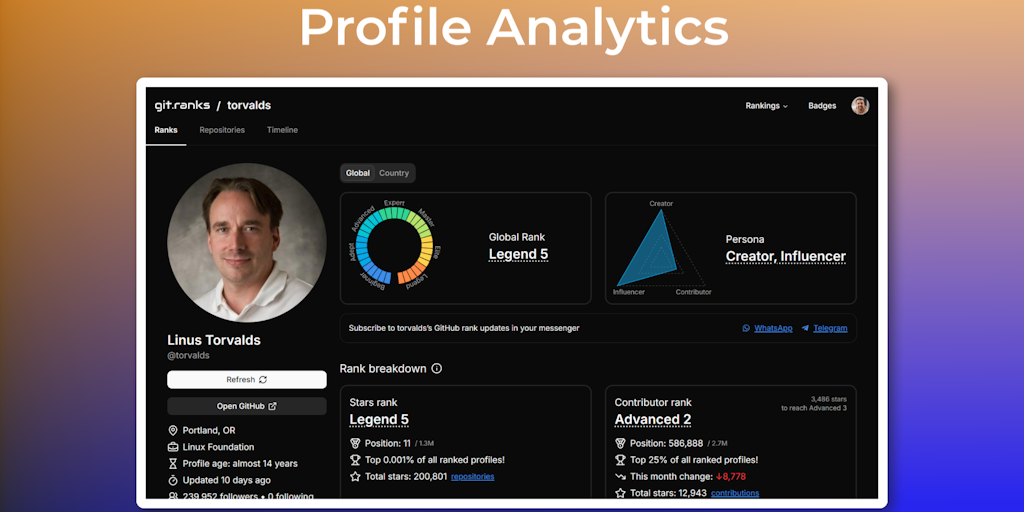This screenshot has width=1024, height=512.
Task: Open the Repositories tab
Action: click(x=222, y=130)
